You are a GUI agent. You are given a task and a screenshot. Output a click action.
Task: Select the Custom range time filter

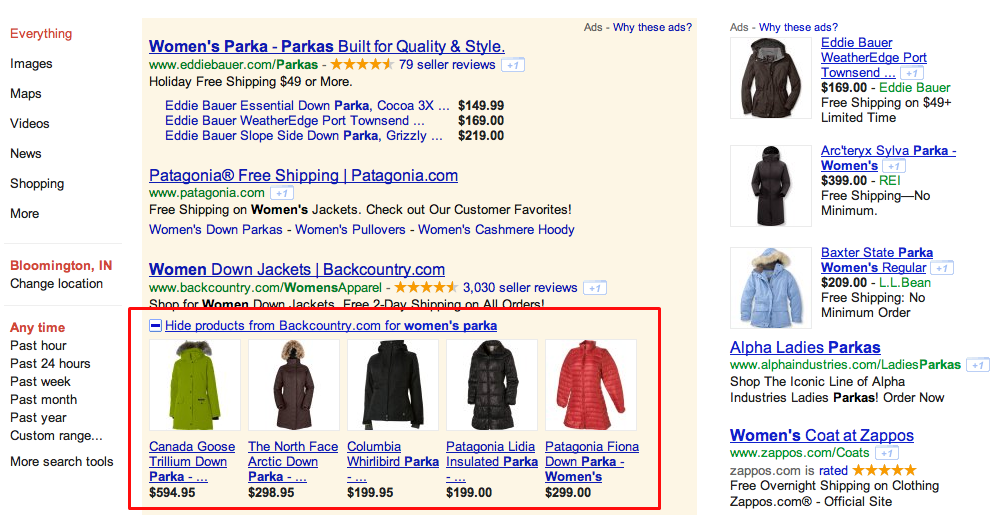coord(56,436)
